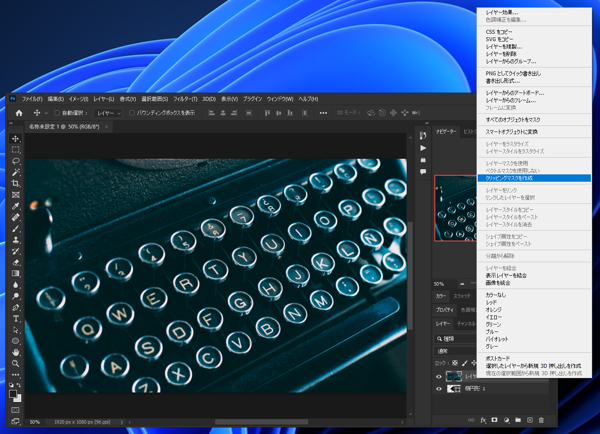Select the Lasso tool
This screenshot has height=434, width=600.
pos(16,161)
